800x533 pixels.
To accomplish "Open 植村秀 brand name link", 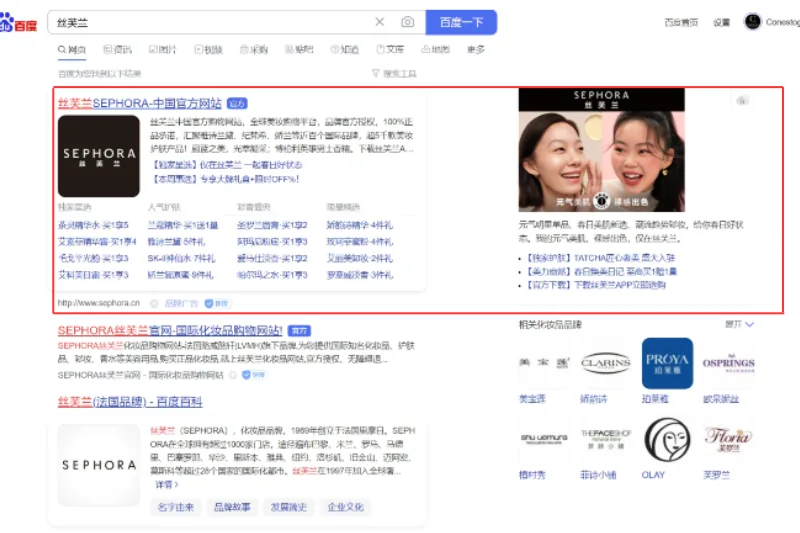I will coord(532,475).
